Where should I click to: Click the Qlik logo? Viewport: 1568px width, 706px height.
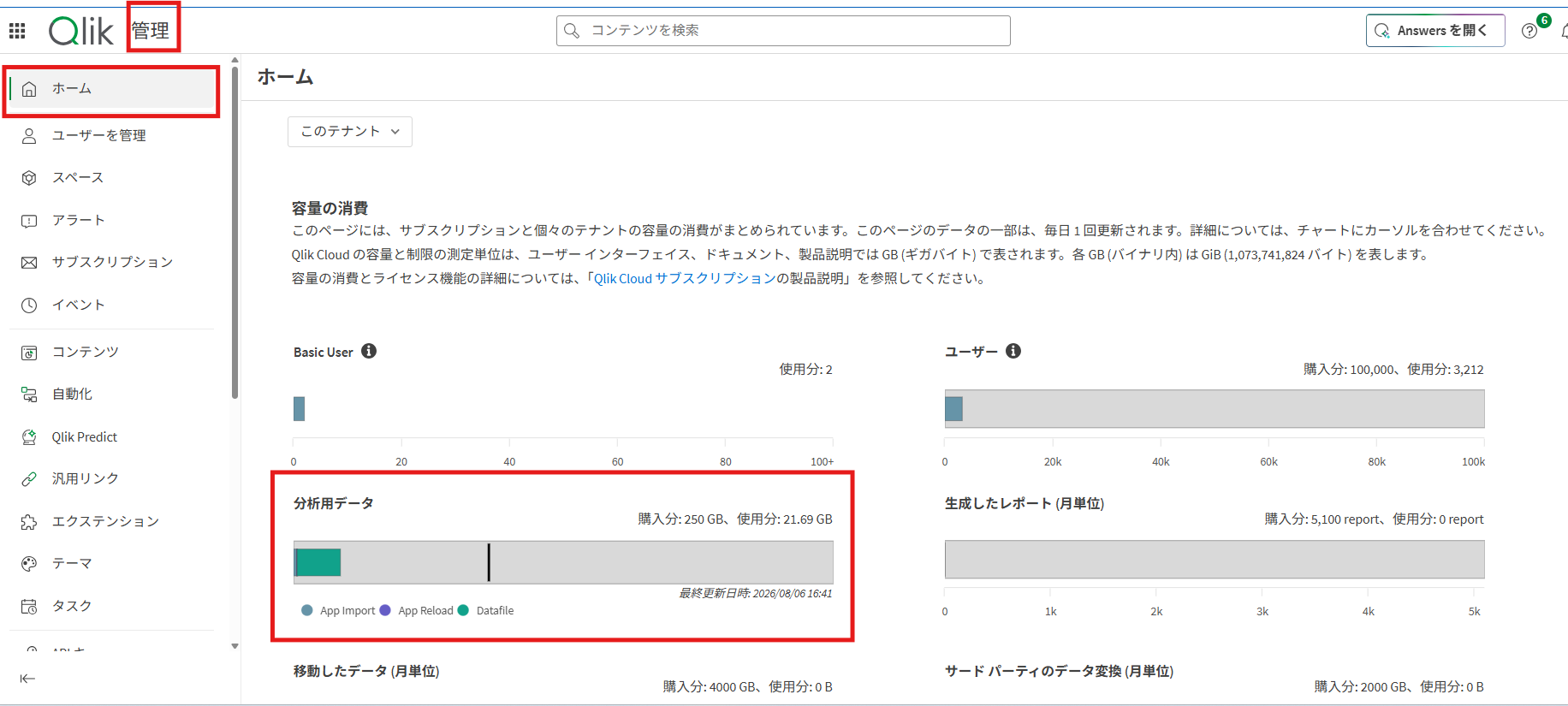coord(81,32)
